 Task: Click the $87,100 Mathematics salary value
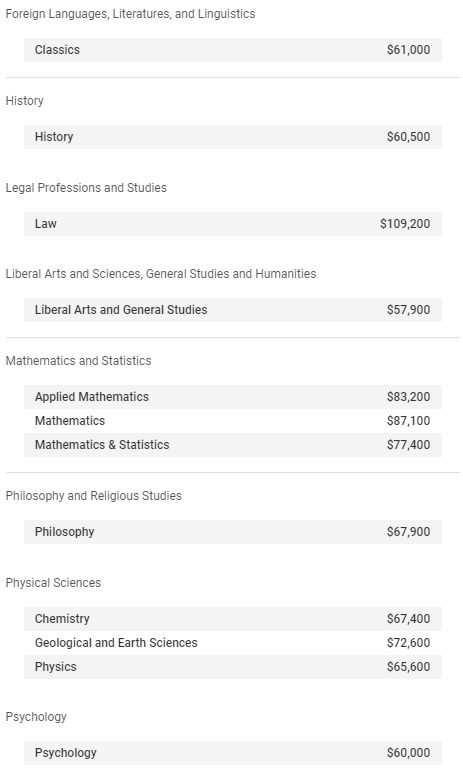(408, 421)
